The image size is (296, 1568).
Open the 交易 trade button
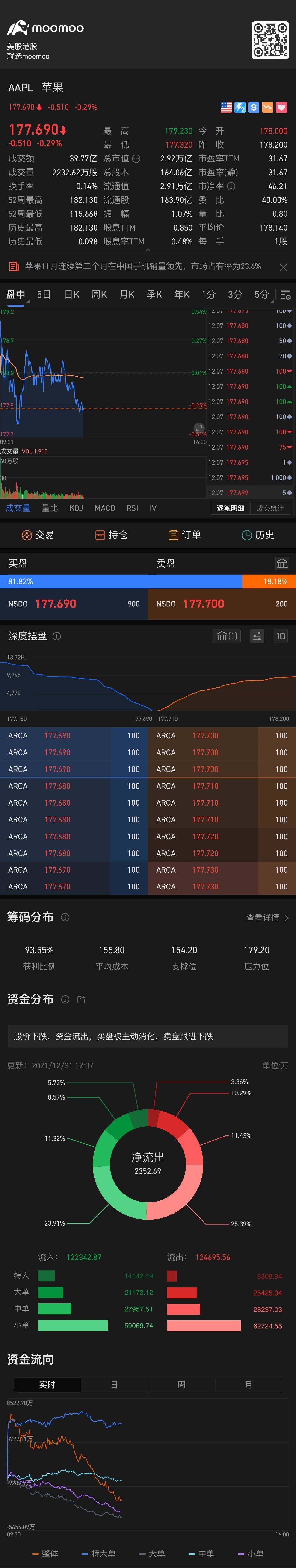[38, 535]
